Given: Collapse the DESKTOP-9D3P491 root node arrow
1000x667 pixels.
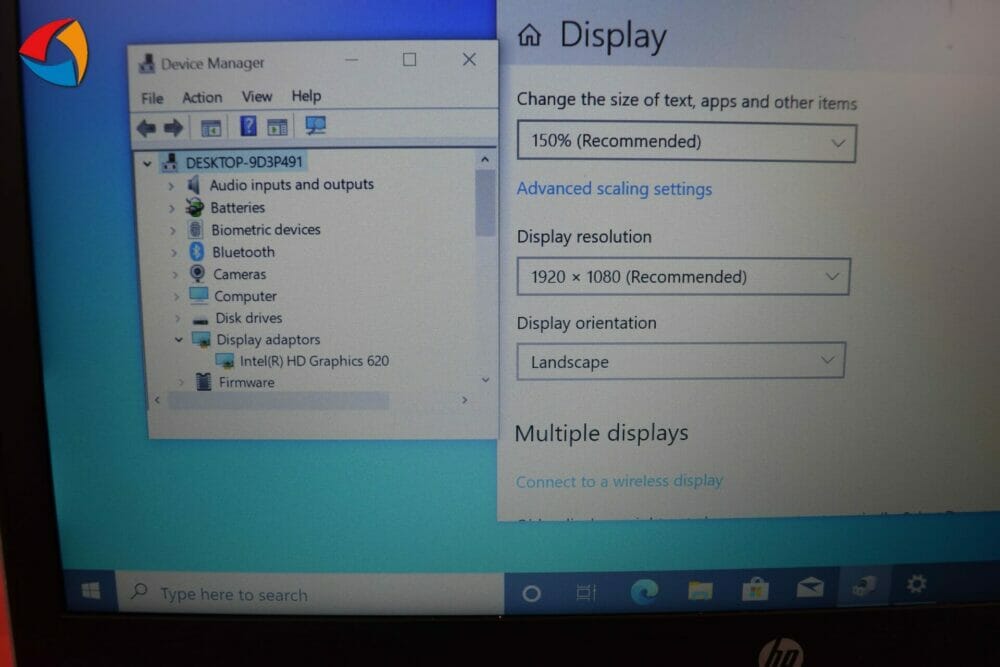Looking at the screenshot, I should coord(147,163).
